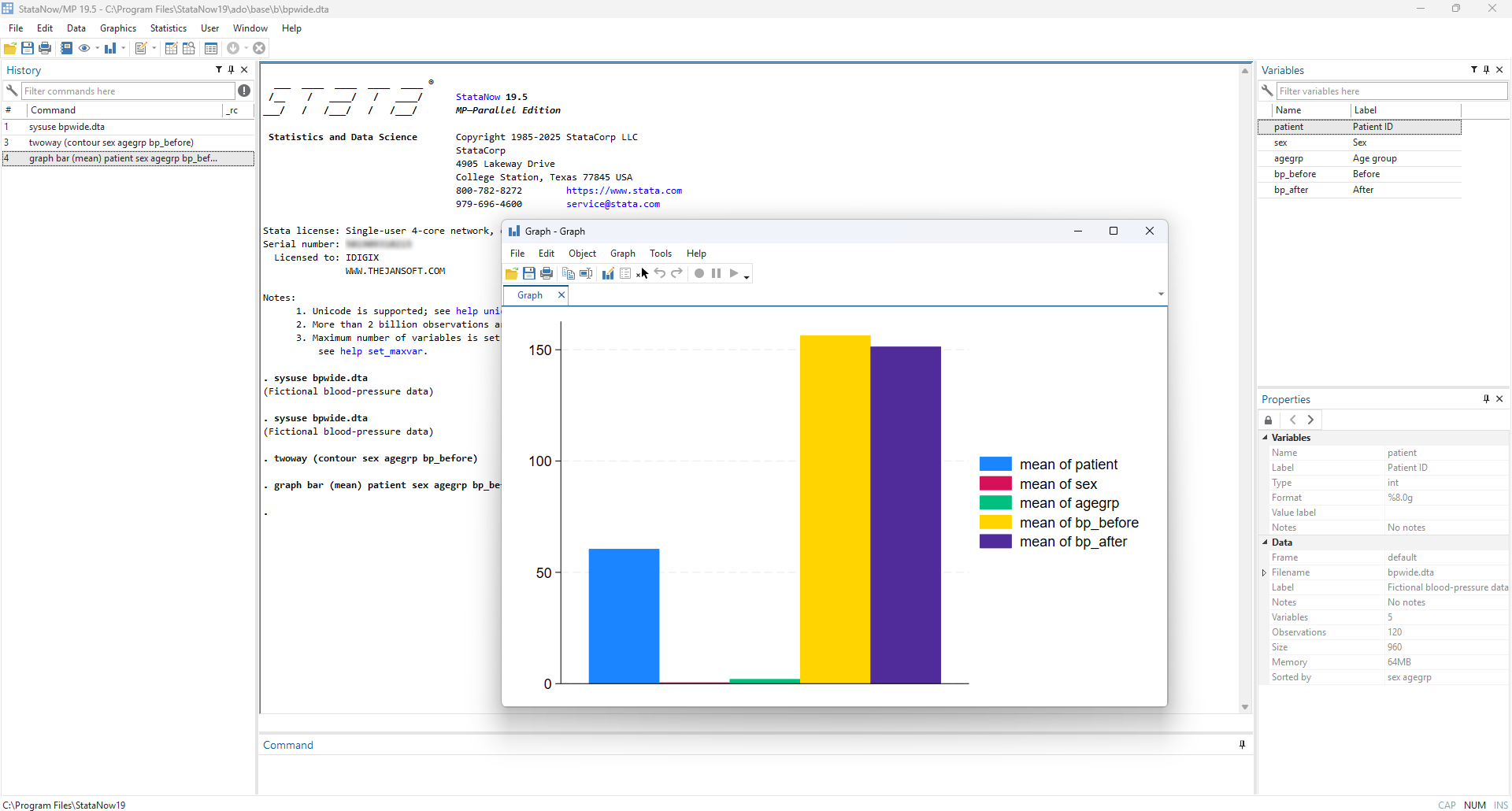This screenshot has width=1512, height=811.
Task: Close the Graph tab with its X
Action: (x=561, y=295)
